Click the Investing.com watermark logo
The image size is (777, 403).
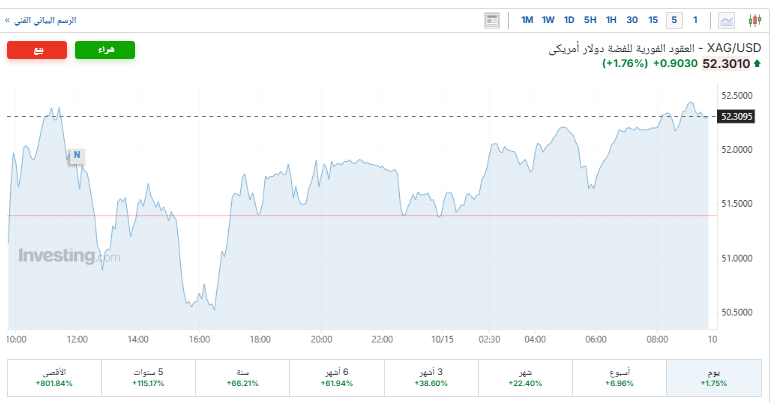pos(68,256)
